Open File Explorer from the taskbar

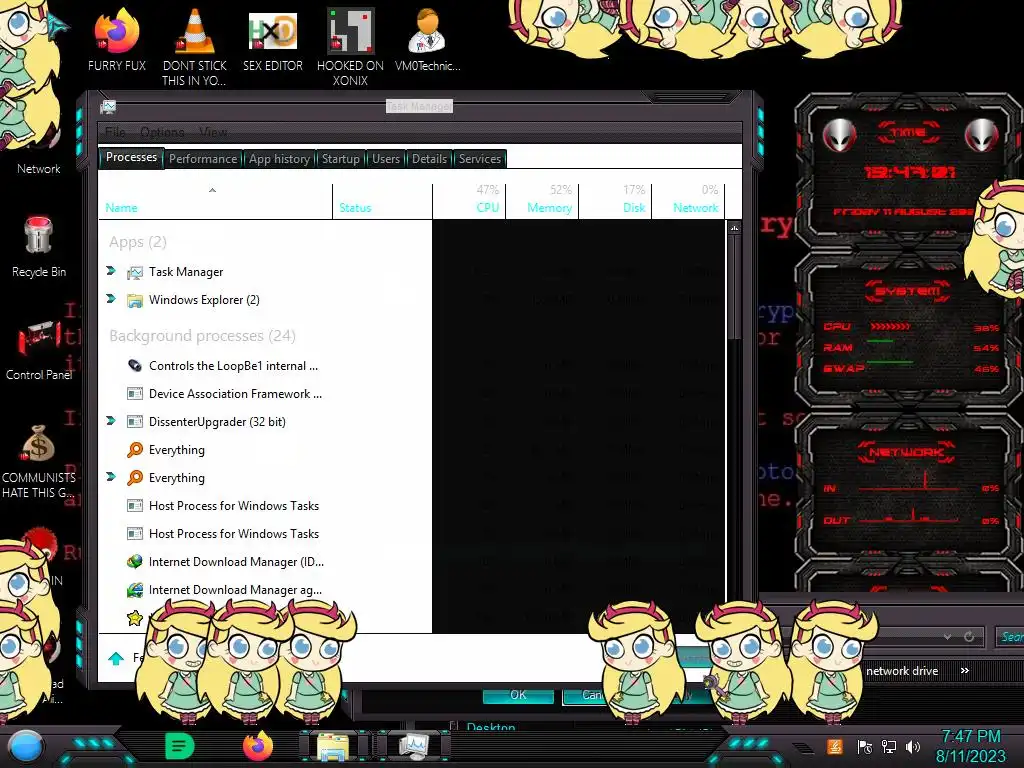[x=332, y=746]
